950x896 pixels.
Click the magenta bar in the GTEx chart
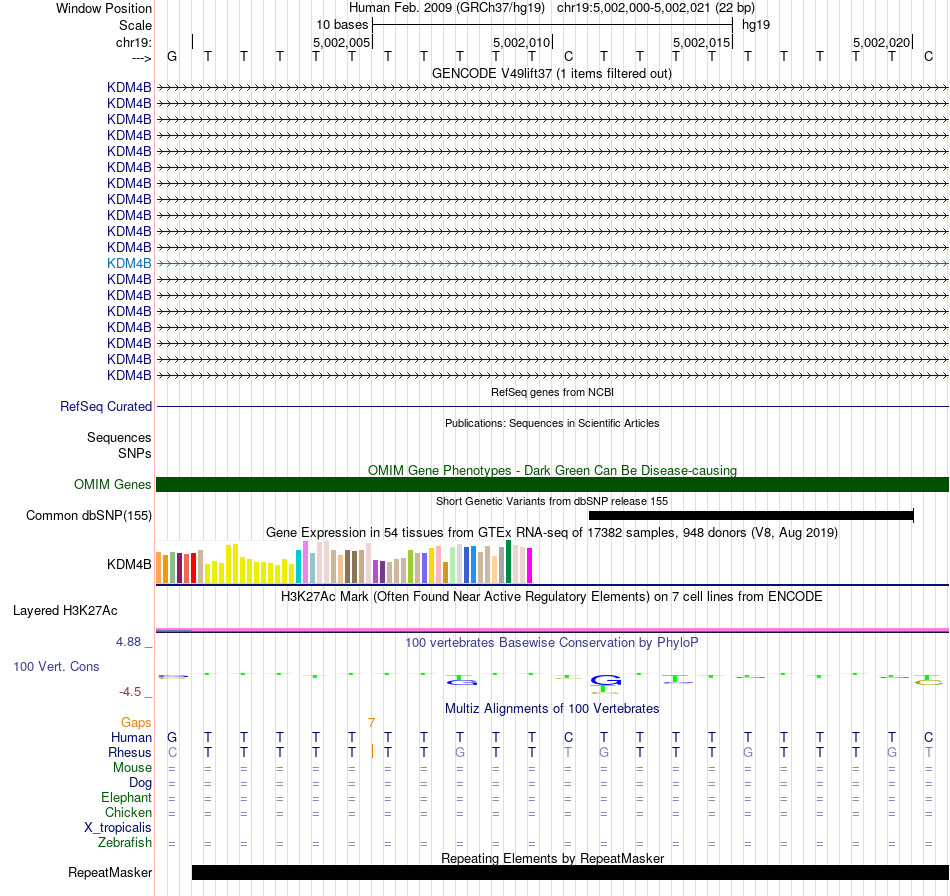(x=529, y=566)
